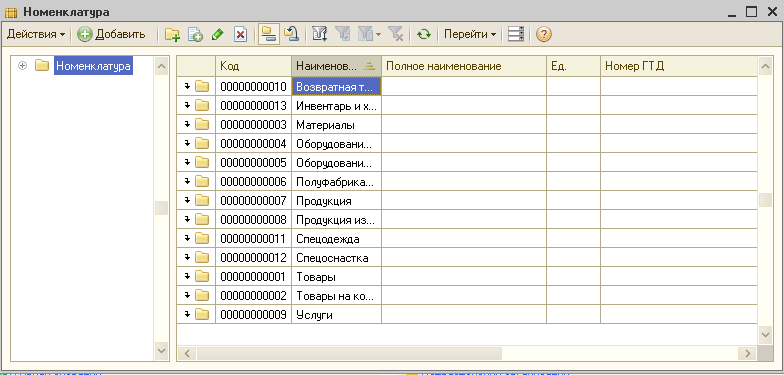Image resolution: width=784 pixels, height=375 pixels.
Task: Select the Спецоснастка name cell
Action: point(336,258)
